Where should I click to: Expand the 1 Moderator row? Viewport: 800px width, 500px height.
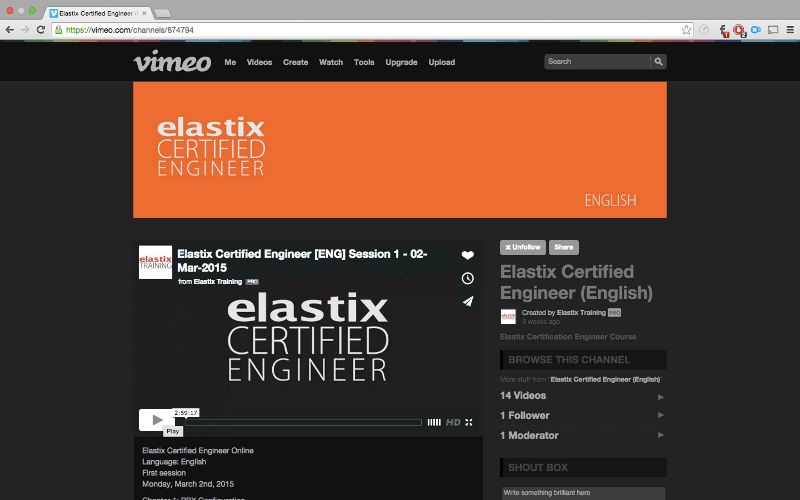[582, 435]
